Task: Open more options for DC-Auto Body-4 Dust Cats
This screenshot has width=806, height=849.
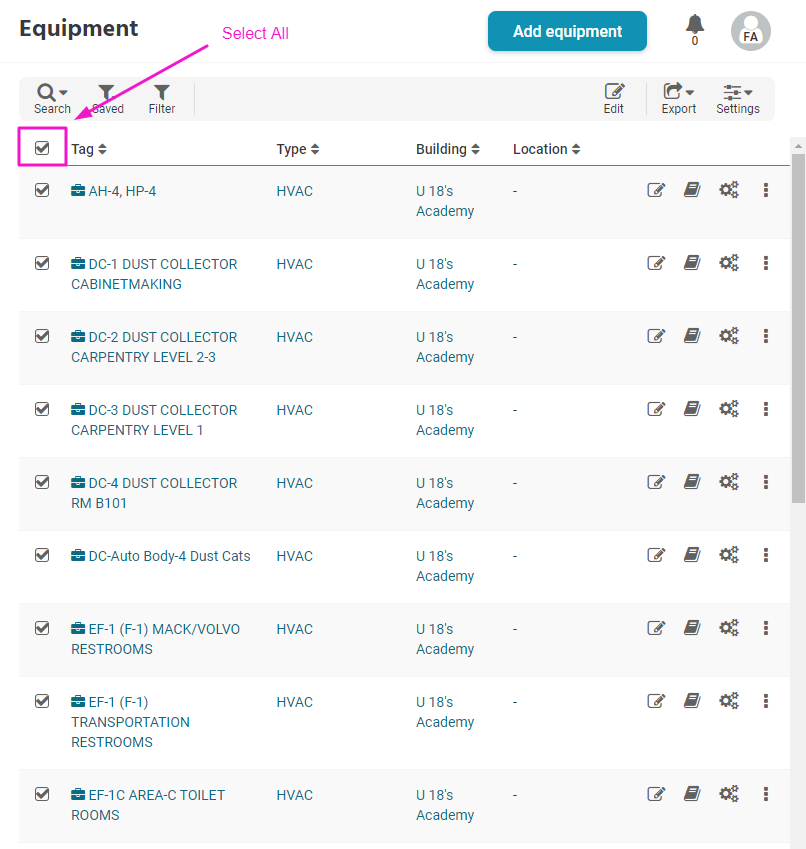Action: coord(765,556)
